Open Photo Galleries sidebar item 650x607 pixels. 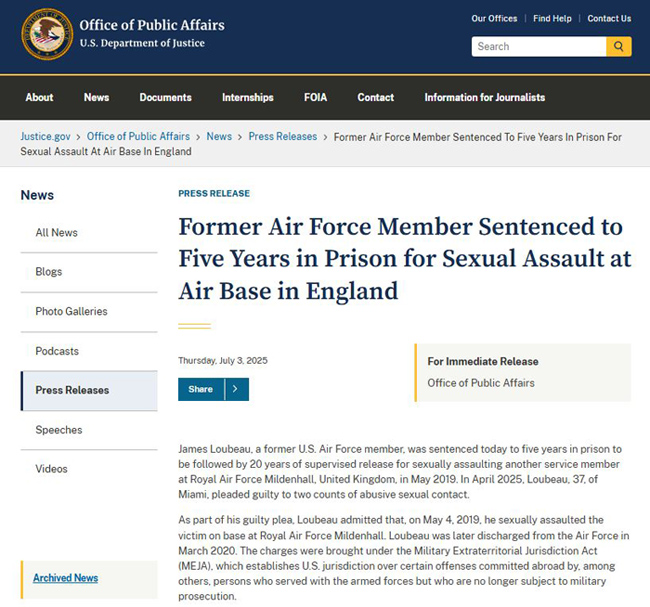pyautogui.click(x=71, y=311)
